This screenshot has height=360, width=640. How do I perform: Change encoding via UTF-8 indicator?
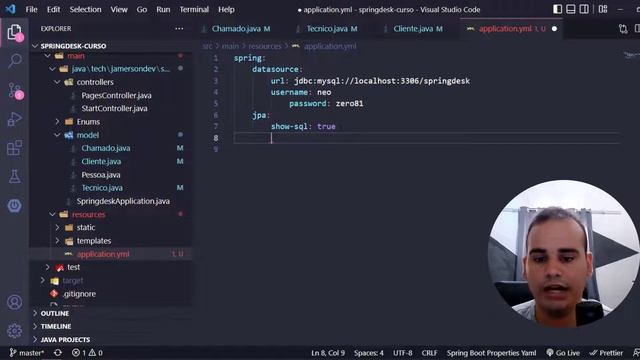(x=402, y=353)
